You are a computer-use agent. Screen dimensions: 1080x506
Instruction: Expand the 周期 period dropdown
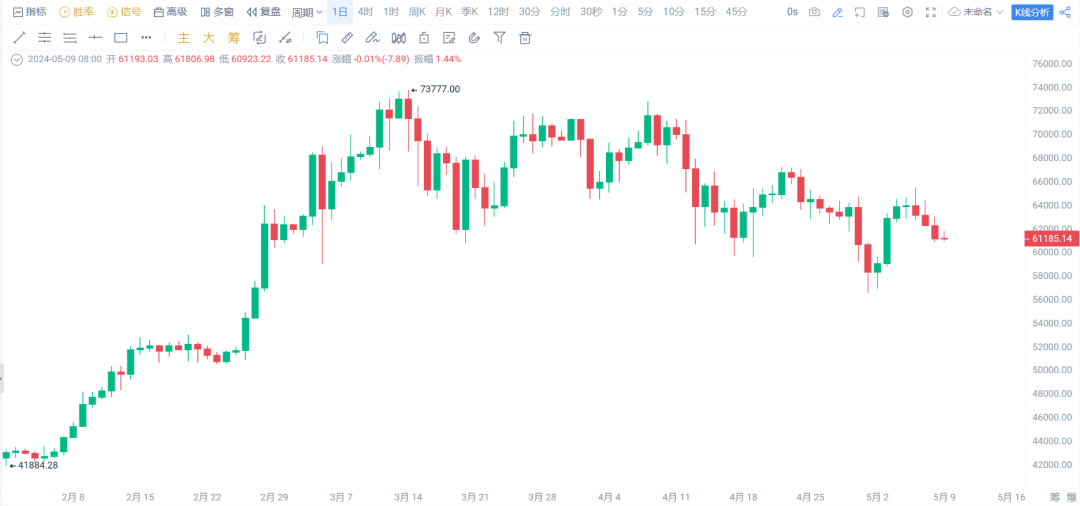[307, 12]
